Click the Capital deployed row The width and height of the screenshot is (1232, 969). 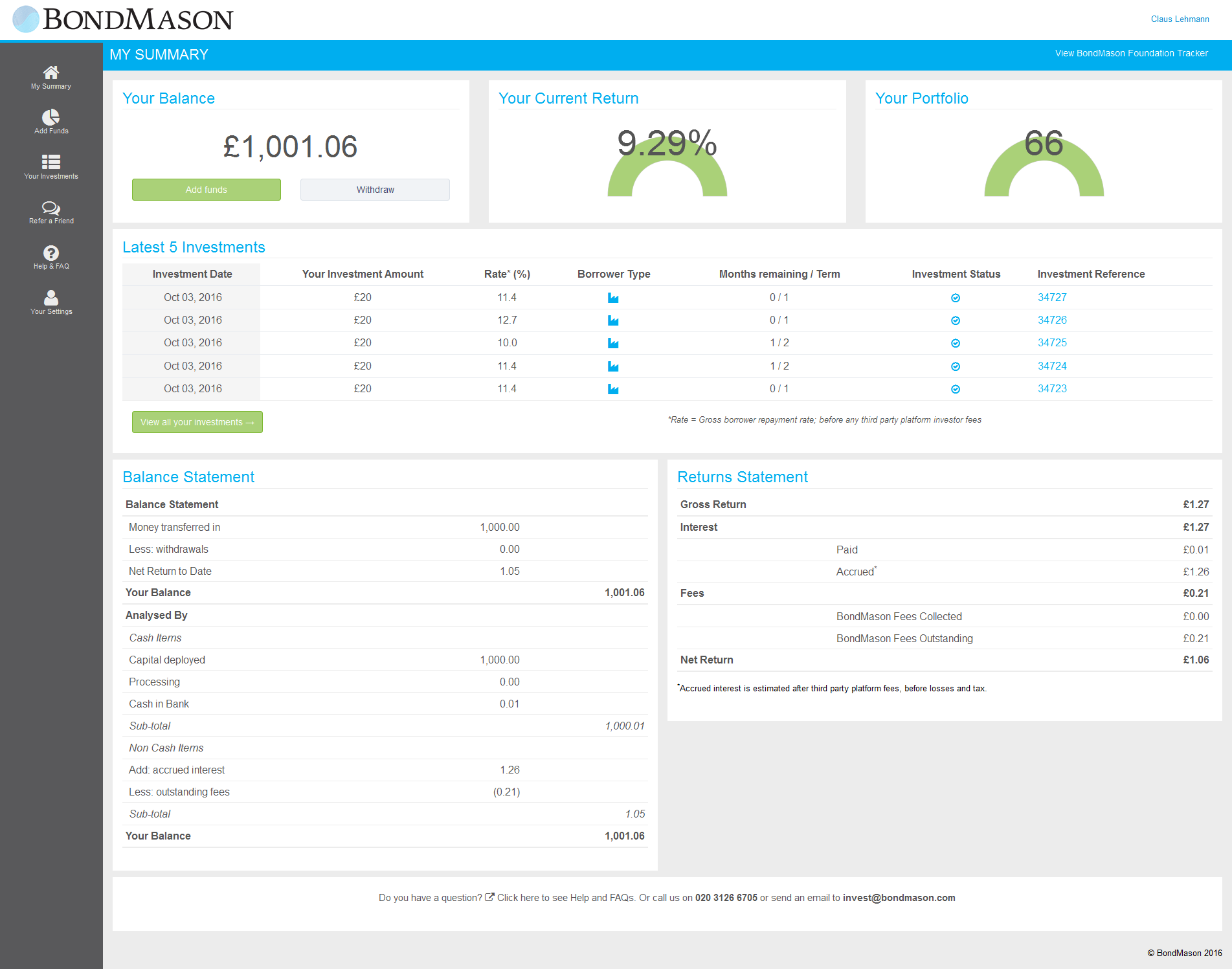click(x=385, y=660)
